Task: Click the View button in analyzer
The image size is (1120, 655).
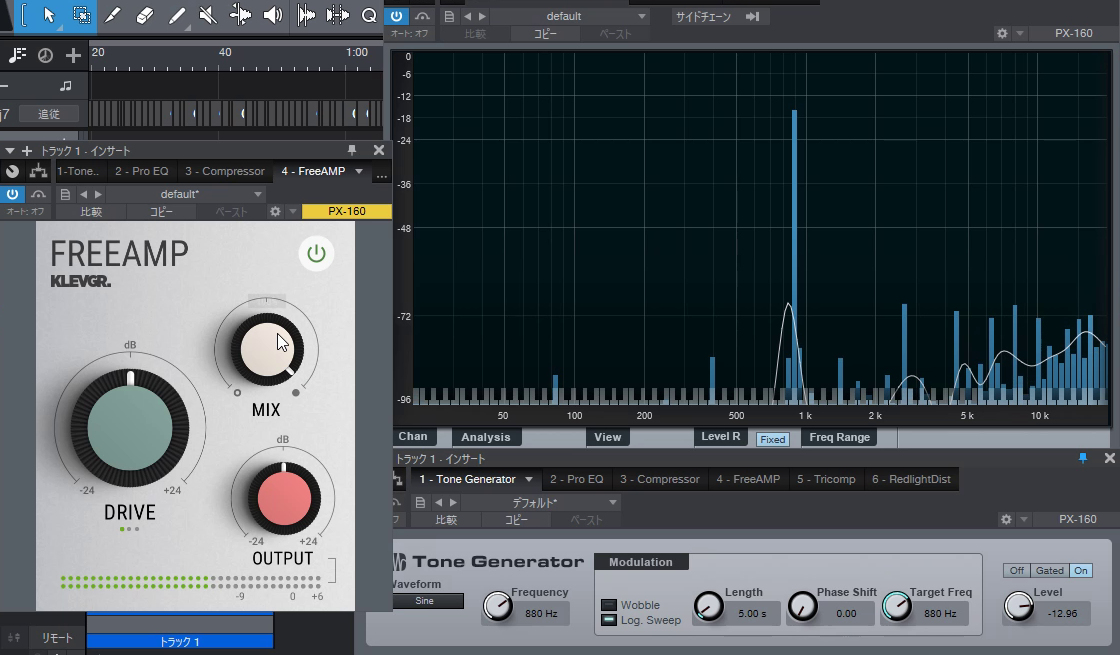Action: 607,437
